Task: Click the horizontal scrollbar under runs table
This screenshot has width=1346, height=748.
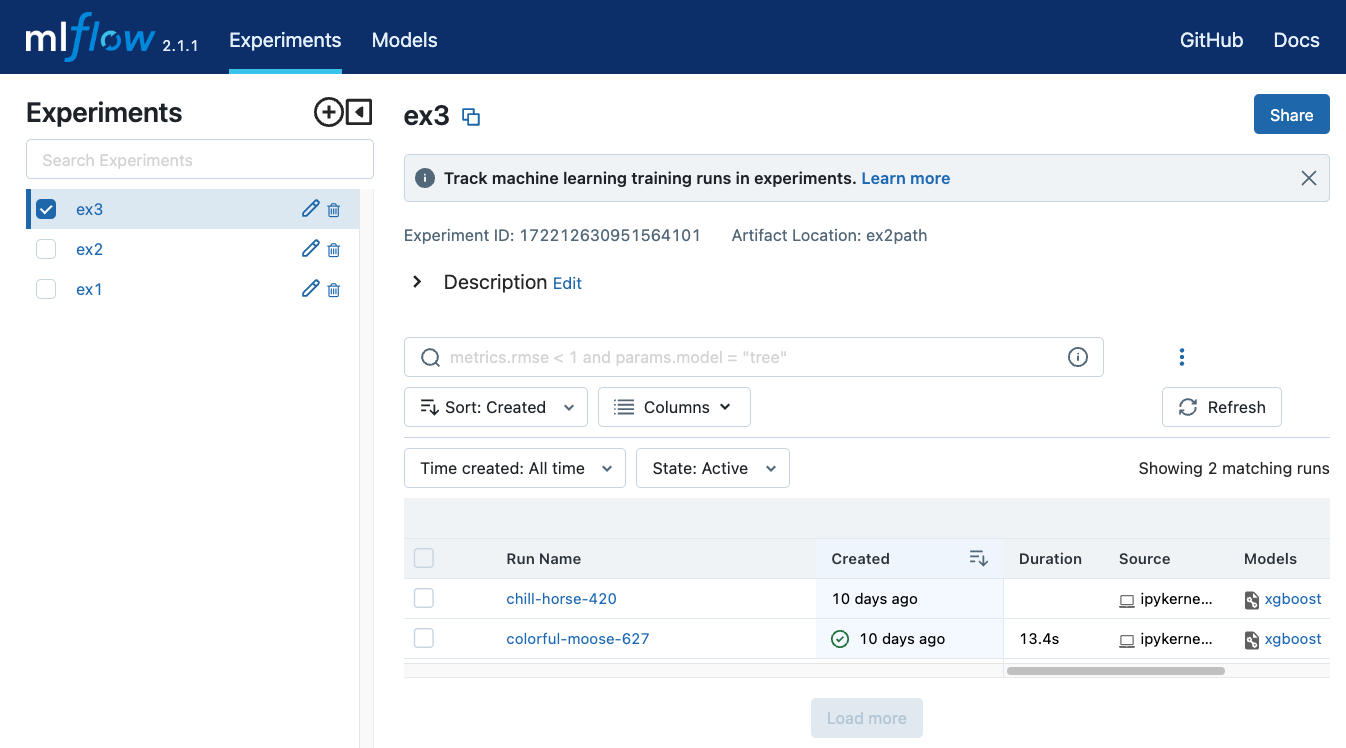Action: point(1115,671)
